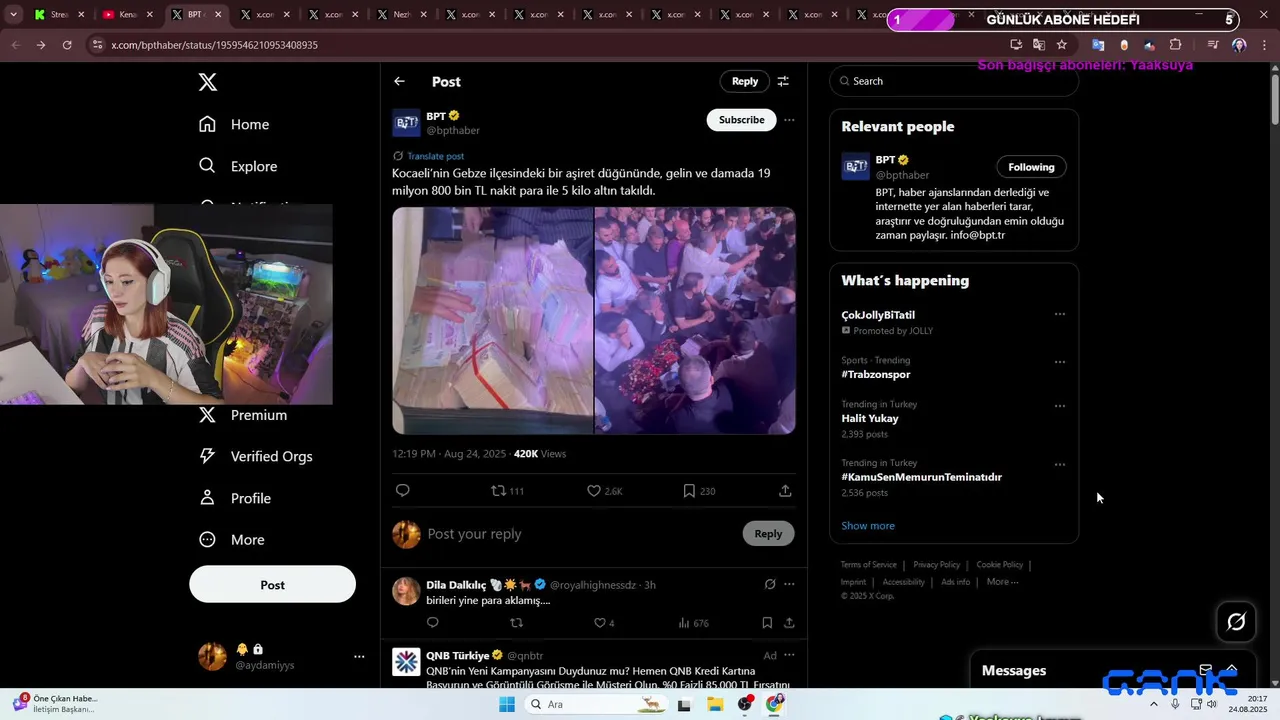Go to Home in the sidebar
The image size is (1280, 720).
(x=234, y=124)
